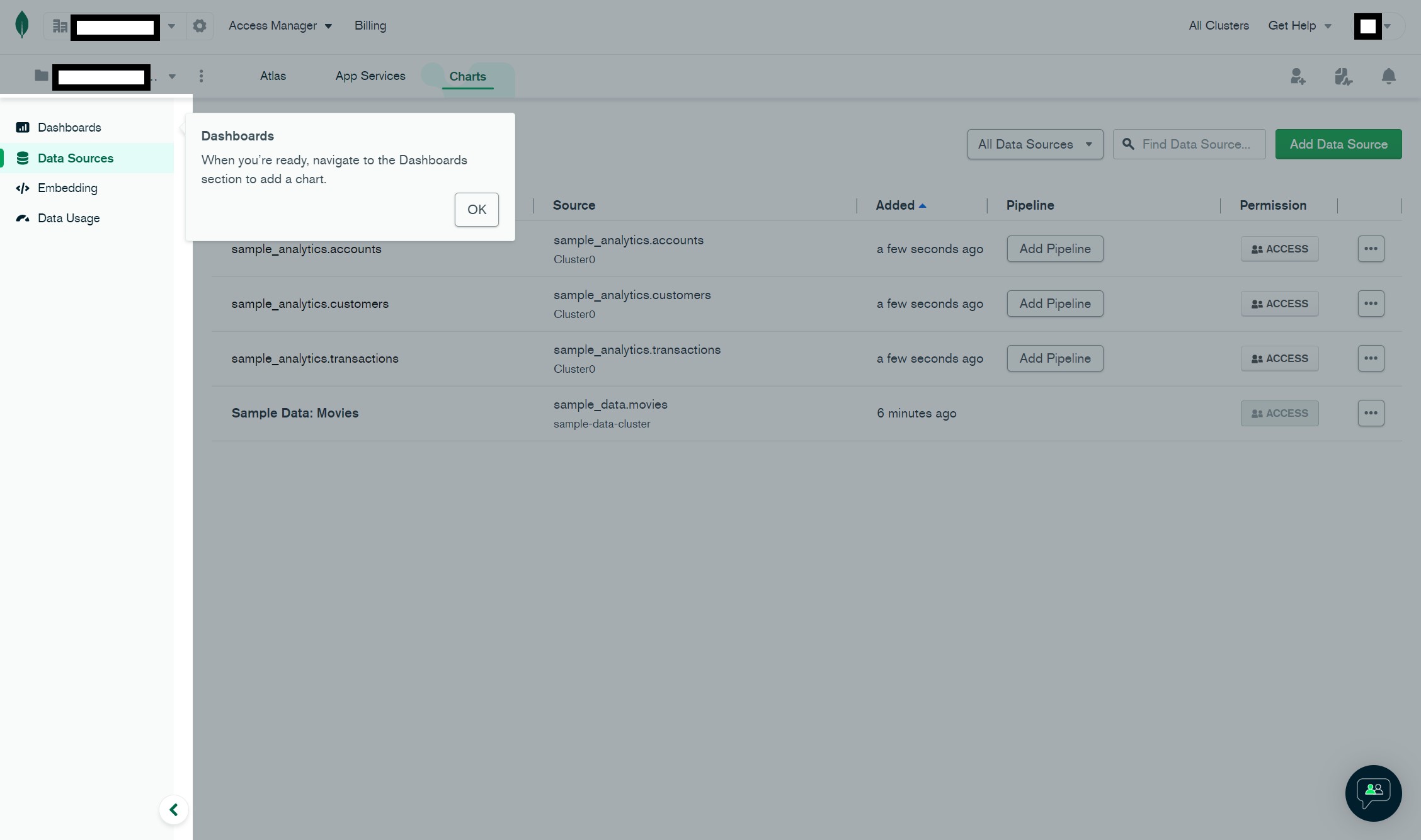Focus the Find Data Source search field
1421x840 pixels.
pos(1189,144)
